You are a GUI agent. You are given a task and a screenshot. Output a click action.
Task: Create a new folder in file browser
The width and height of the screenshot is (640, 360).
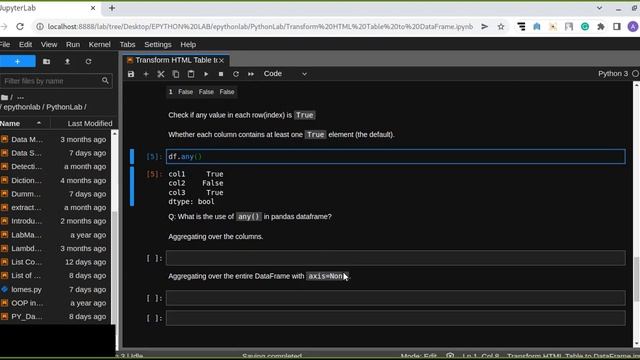(x=47, y=61)
